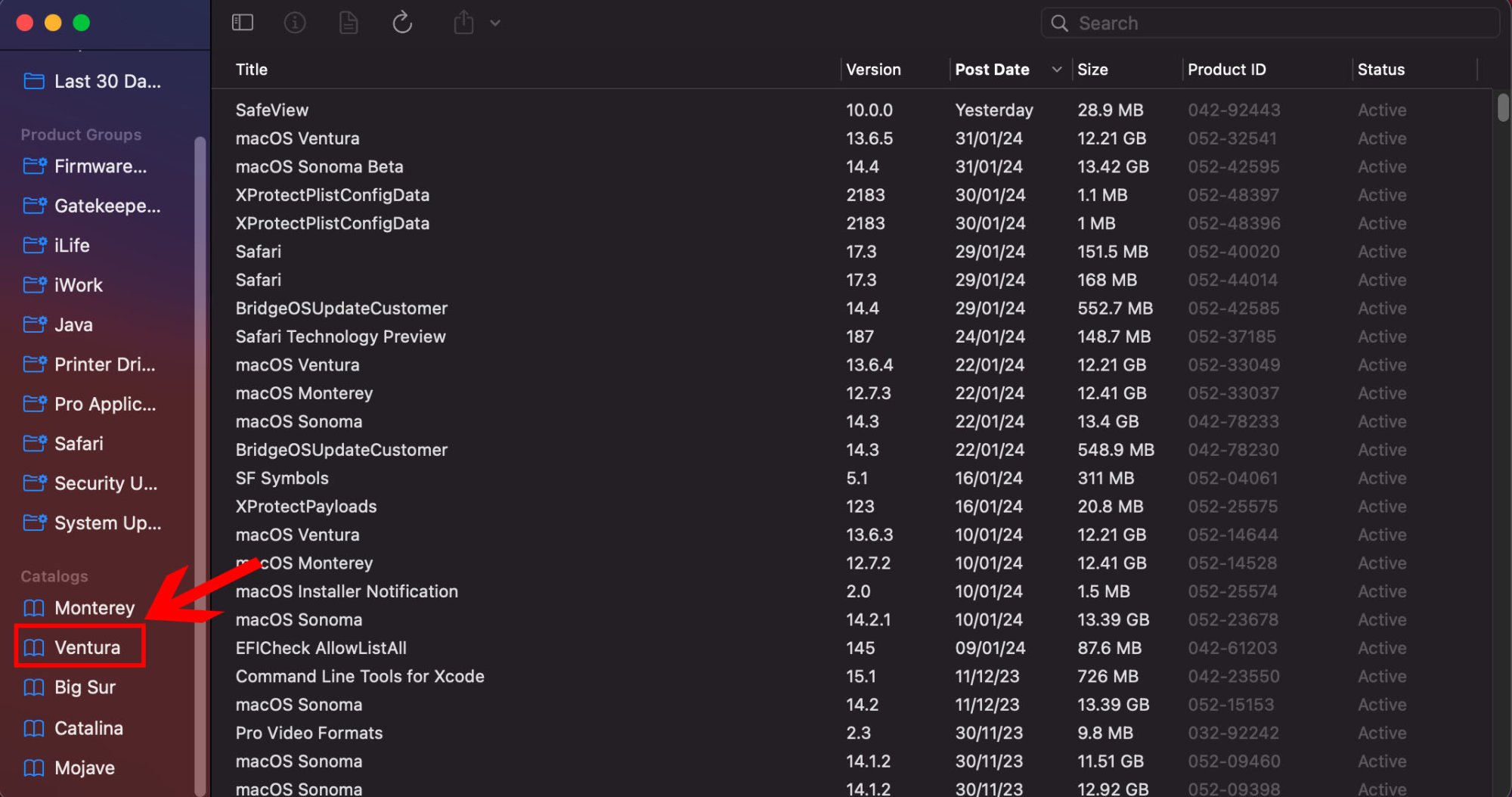Click the Search field
Viewport: 1512px width, 797px height.
(x=1271, y=23)
